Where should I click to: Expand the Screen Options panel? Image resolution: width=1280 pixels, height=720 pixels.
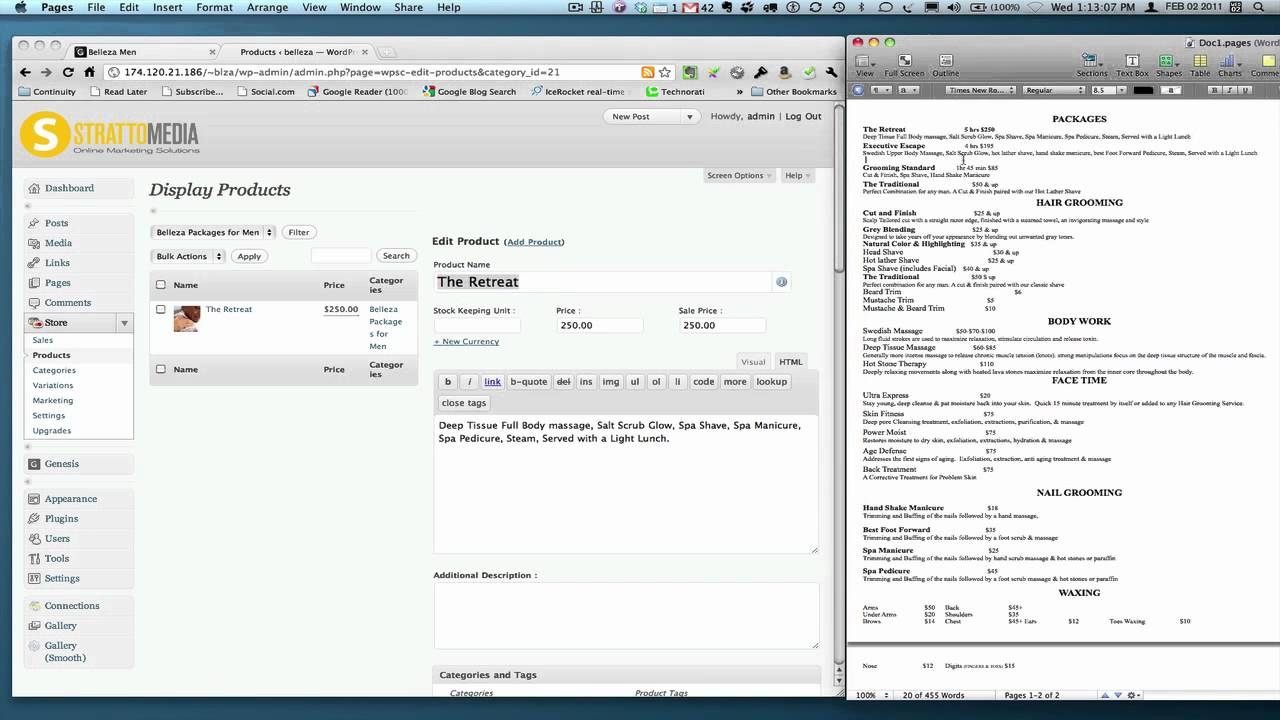(740, 175)
